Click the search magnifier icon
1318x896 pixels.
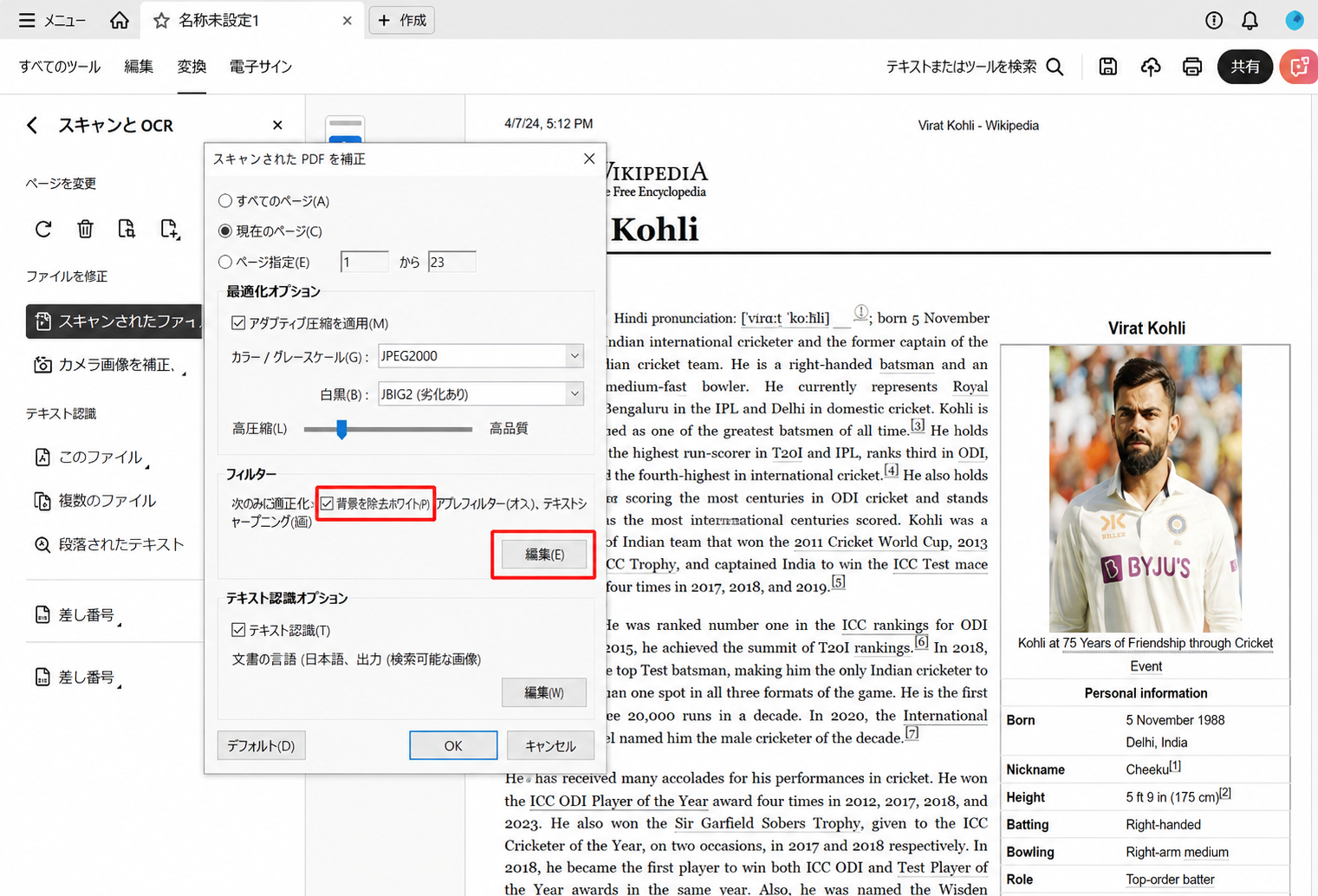coord(1055,67)
